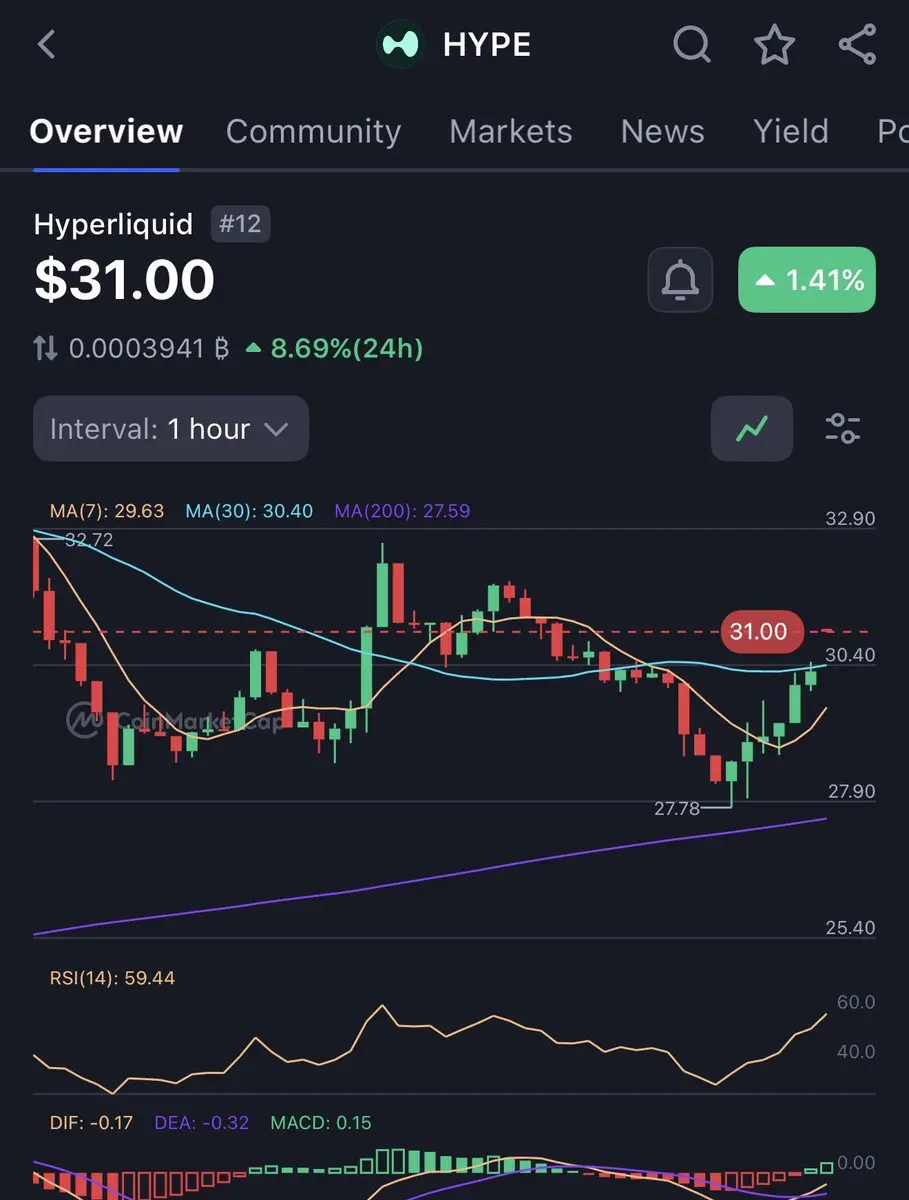Switch to News tab
The width and height of the screenshot is (909, 1200).
[x=662, y=132]
